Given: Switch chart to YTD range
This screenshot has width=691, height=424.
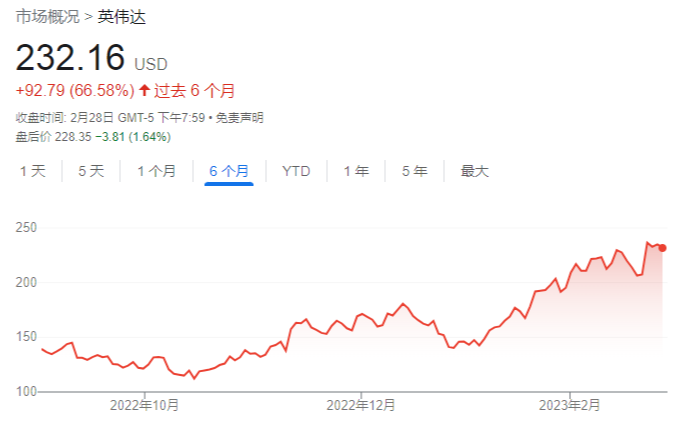Looking at the screenshot, I should [296, 171].
